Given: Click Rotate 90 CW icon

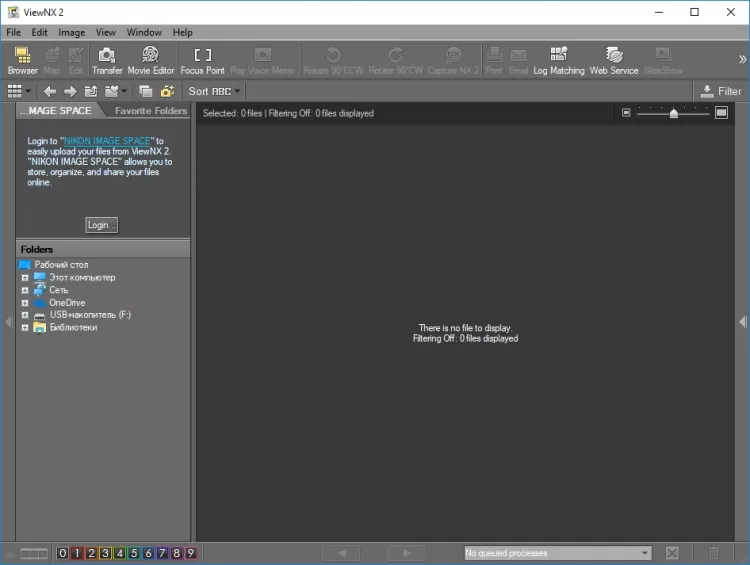Looking at the screenshot, I should point(396,61).
